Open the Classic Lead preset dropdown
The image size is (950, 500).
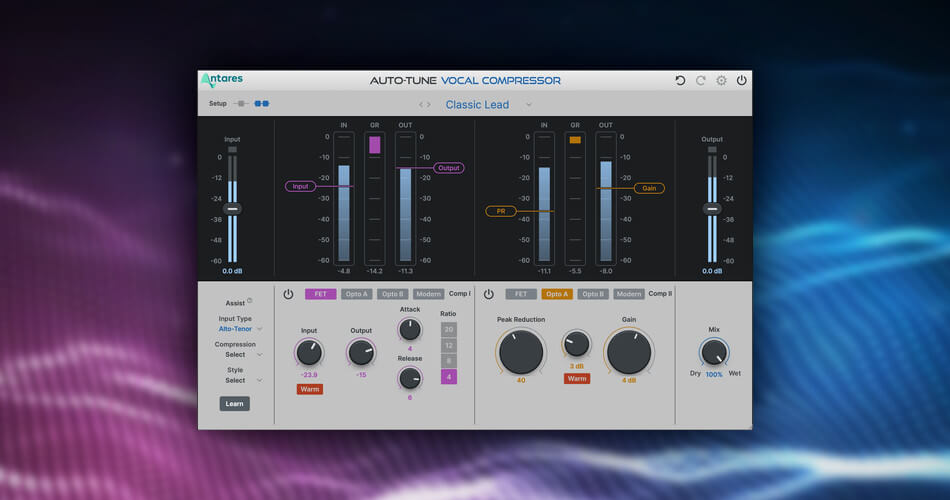click(477, 105)
